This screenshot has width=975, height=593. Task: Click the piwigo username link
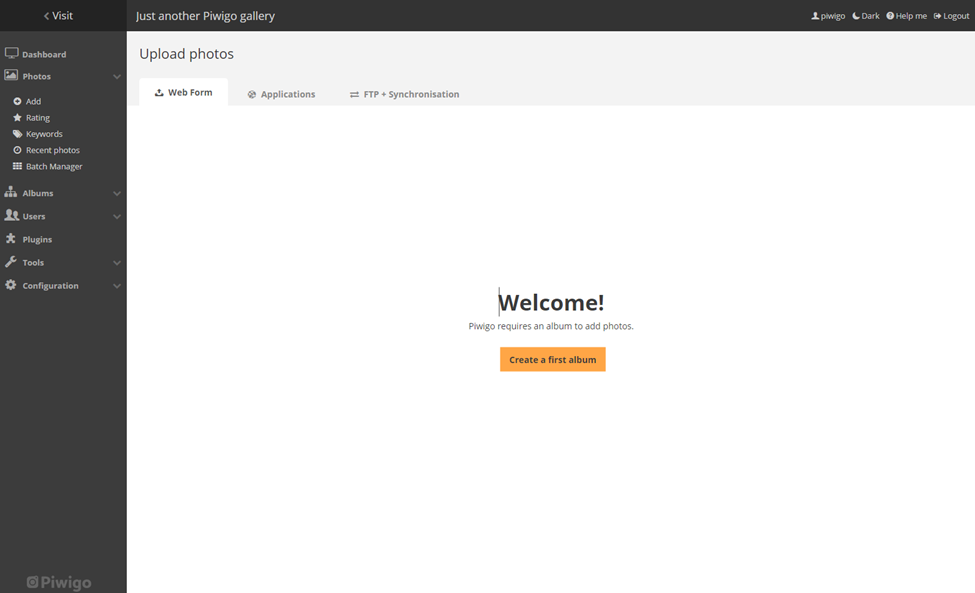click(833, 16)
